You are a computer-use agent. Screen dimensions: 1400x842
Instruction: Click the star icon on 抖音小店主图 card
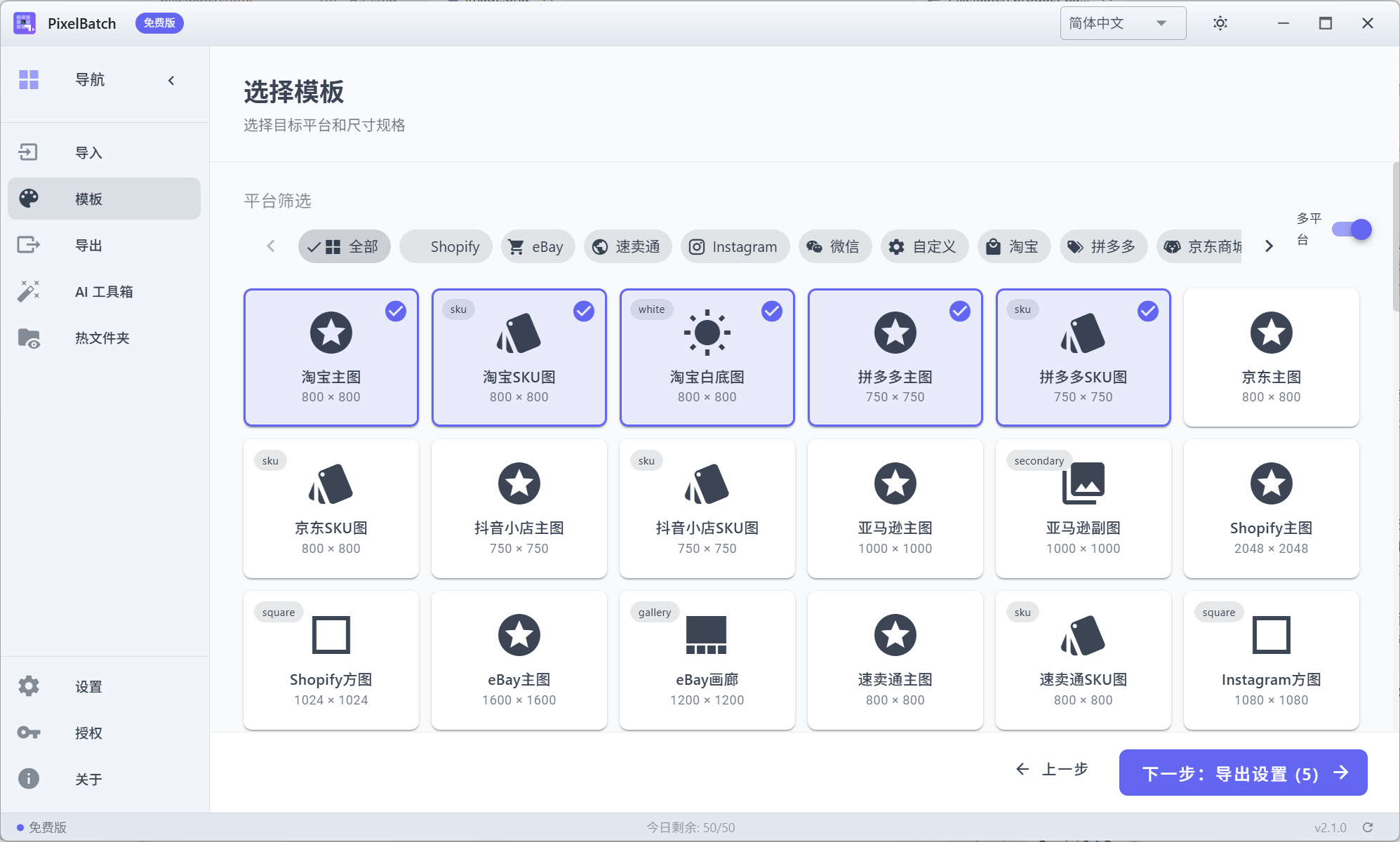pyautogui.click(x=519, y=483)
